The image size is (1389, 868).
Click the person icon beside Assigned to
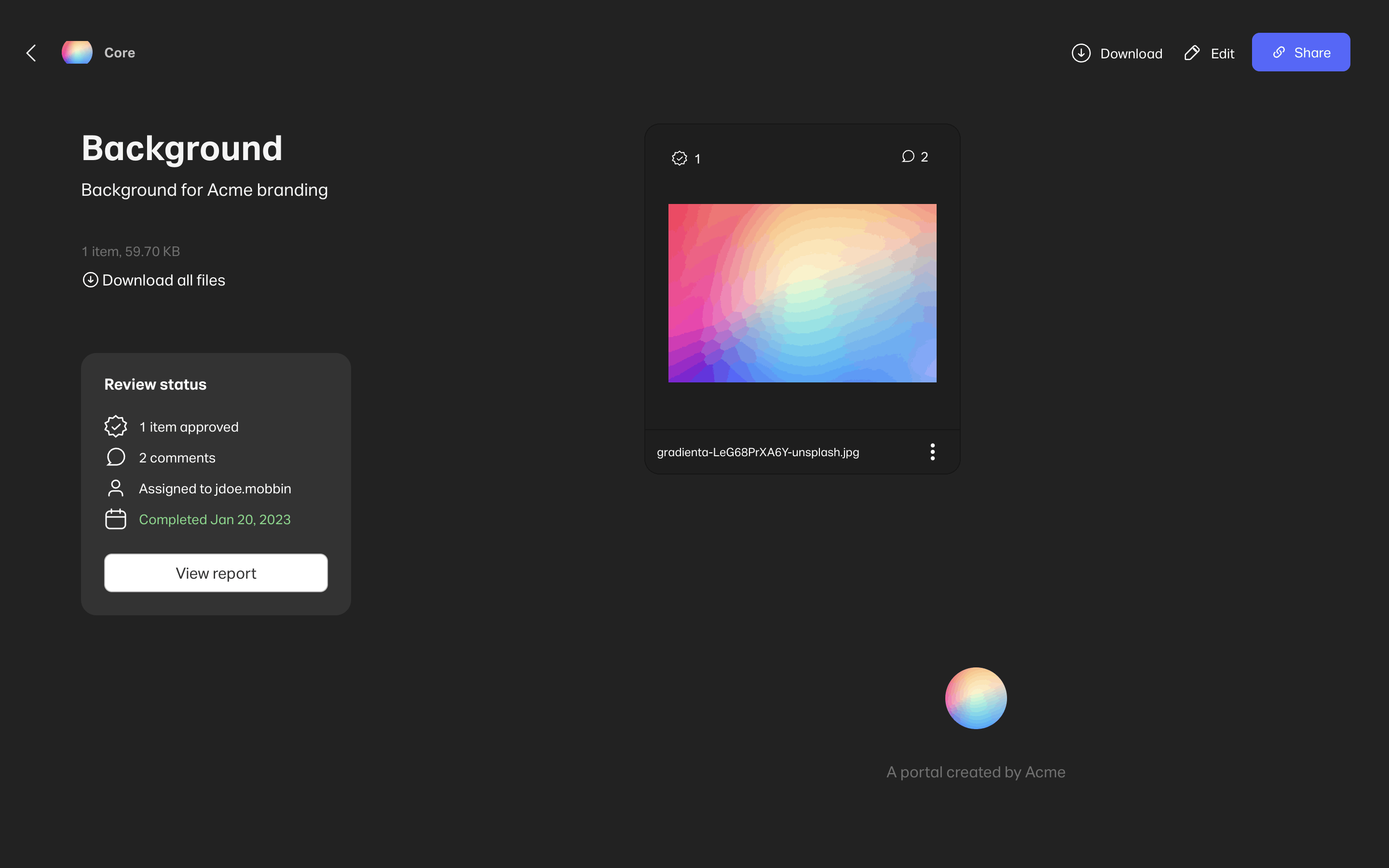(x=115, y=488)
